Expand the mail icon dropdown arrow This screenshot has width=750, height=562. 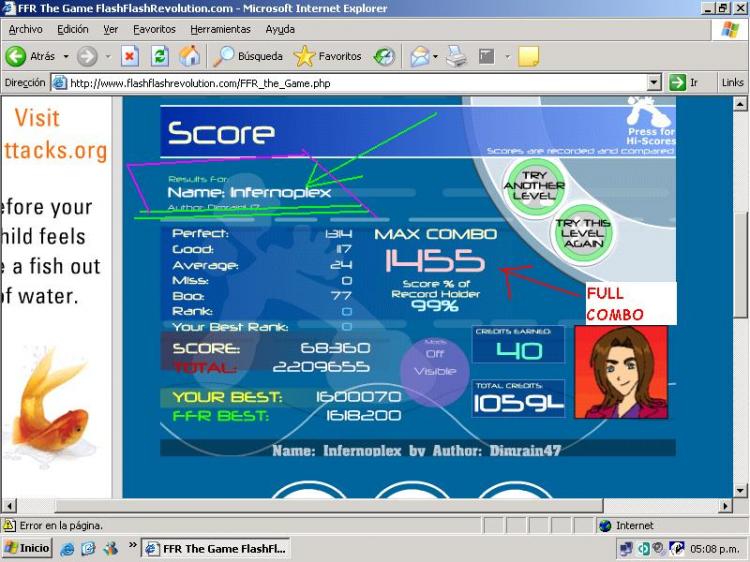pos(437,57)
